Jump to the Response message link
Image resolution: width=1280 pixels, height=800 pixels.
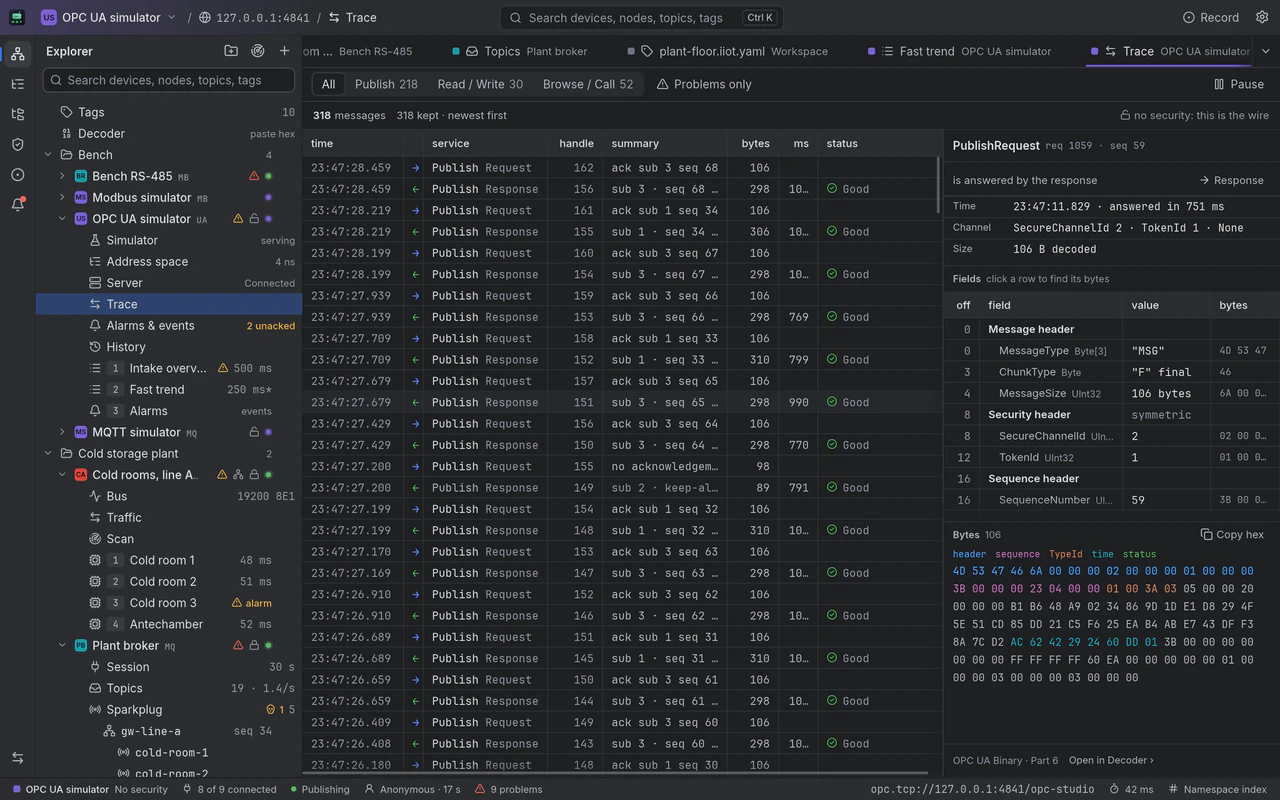pos(1231,180)
